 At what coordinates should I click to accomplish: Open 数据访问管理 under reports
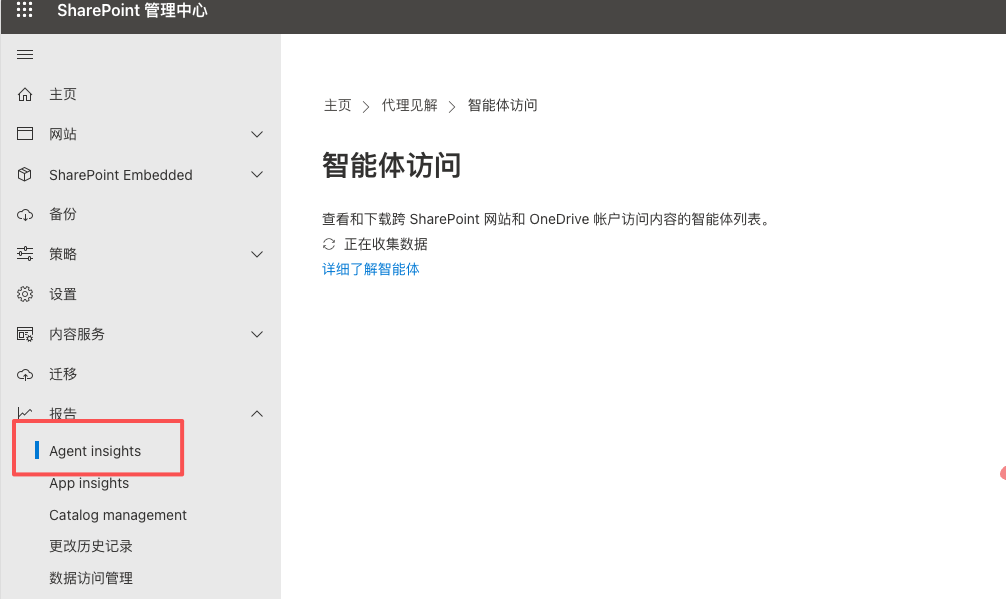[x=91, y=578]
